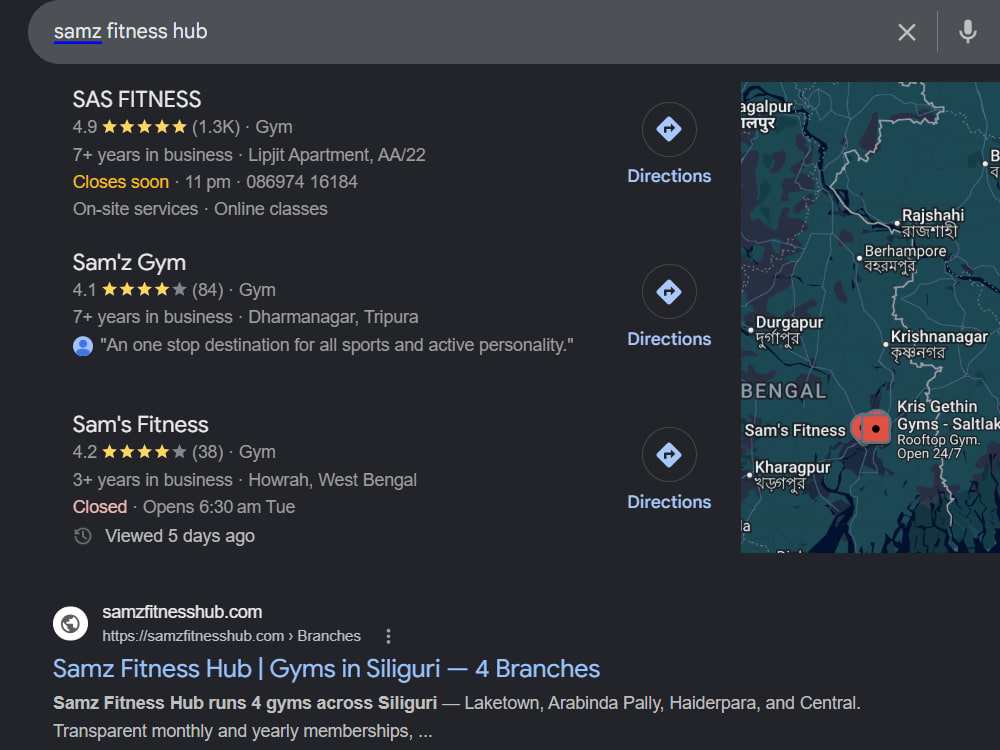The height and width of the screenshot is (750, 1000).
Task: Click the history icon next to Viewed 5 days ago
Action: tap(83, 536)
